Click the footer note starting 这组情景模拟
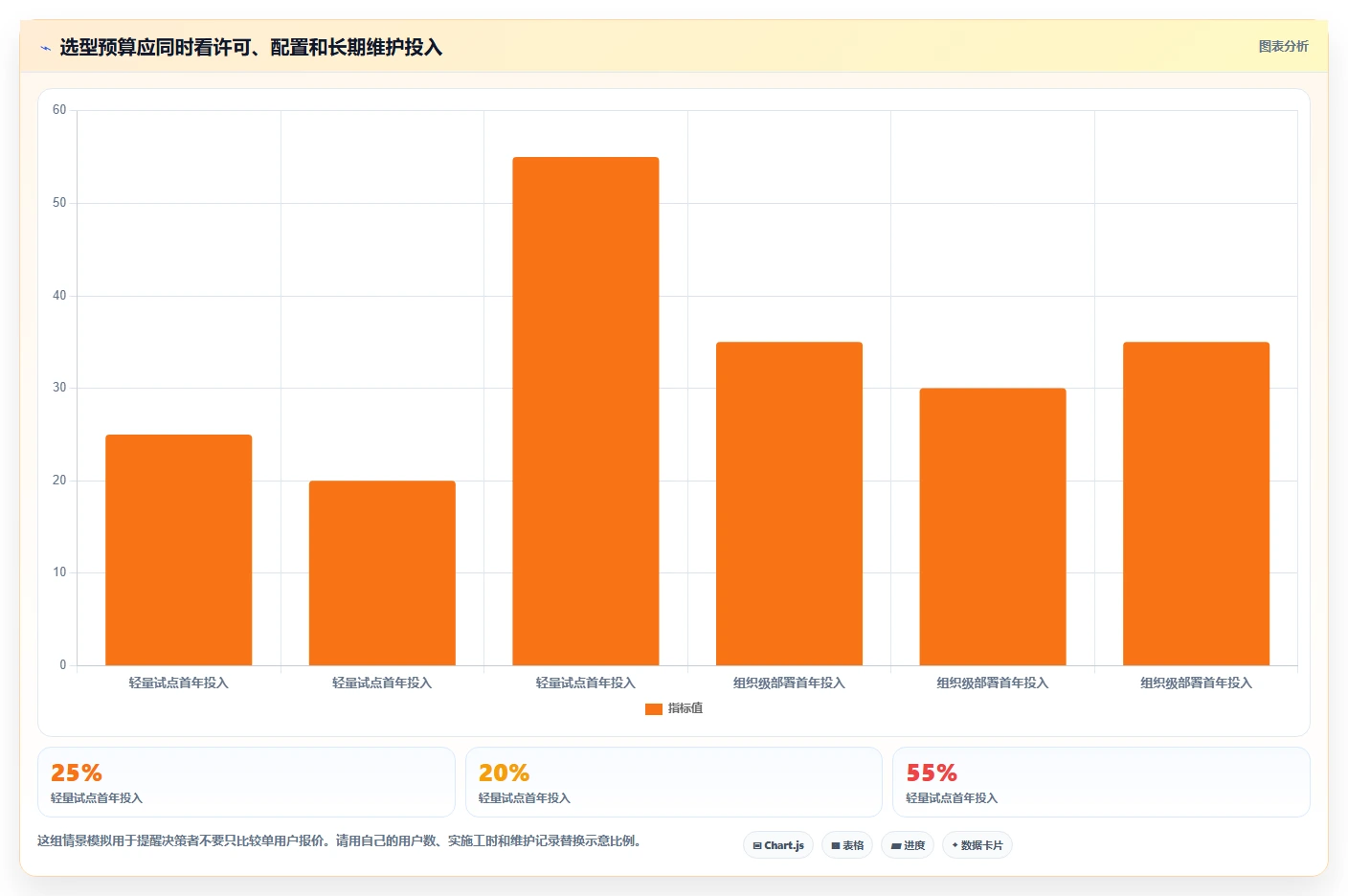 coord(340,841)
